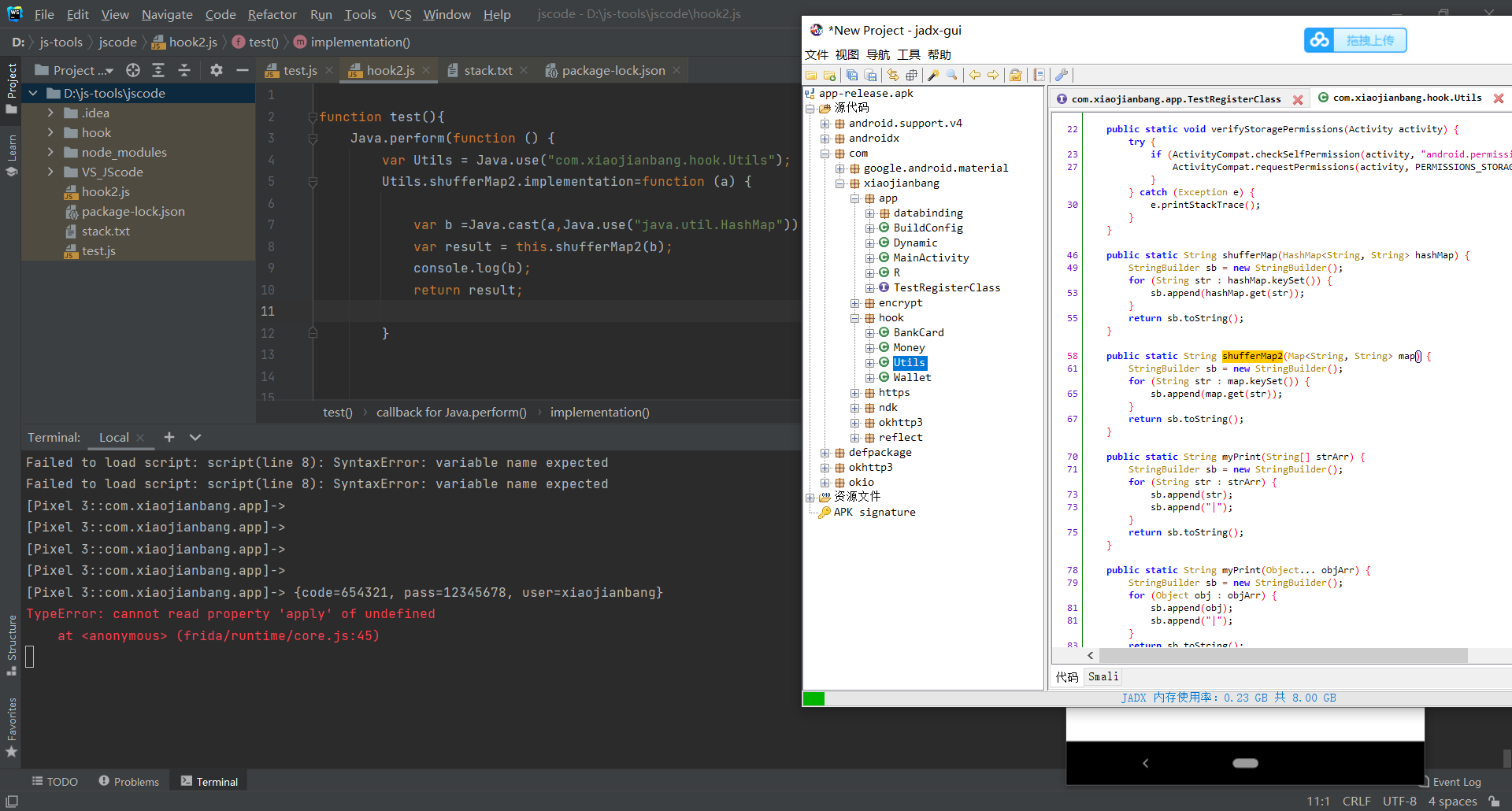Switch to TestRegisterClass tab in jadx
The image size is (1512, 811).
(1176, 99)
